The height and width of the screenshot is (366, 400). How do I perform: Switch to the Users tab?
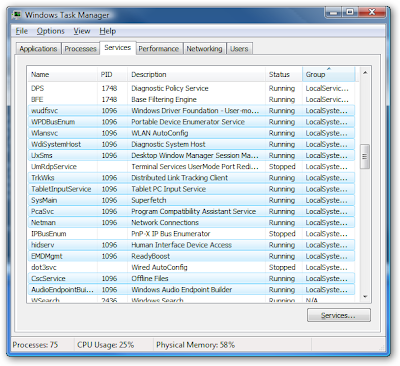click(239, 49)
